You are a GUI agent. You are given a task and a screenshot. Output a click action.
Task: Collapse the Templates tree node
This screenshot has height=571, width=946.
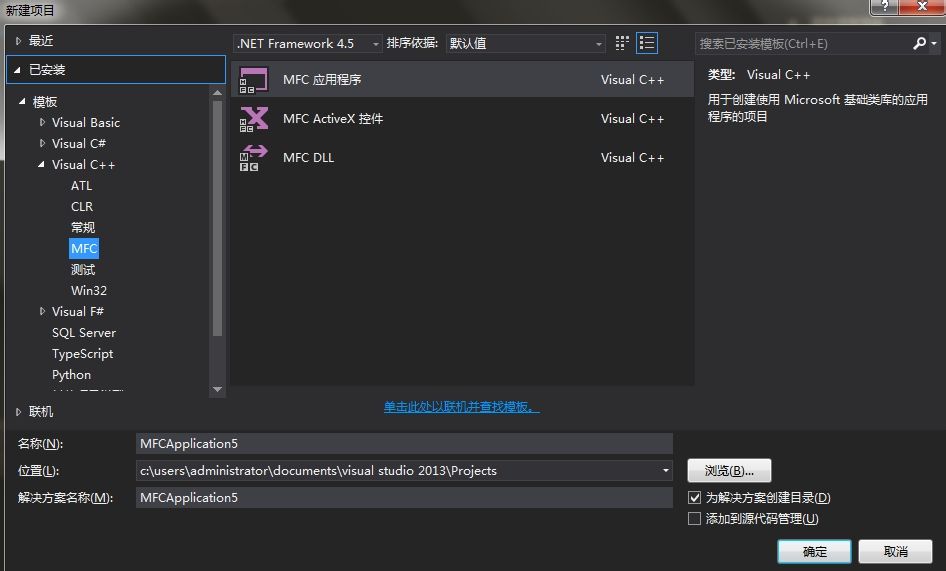tap(22, 101)
